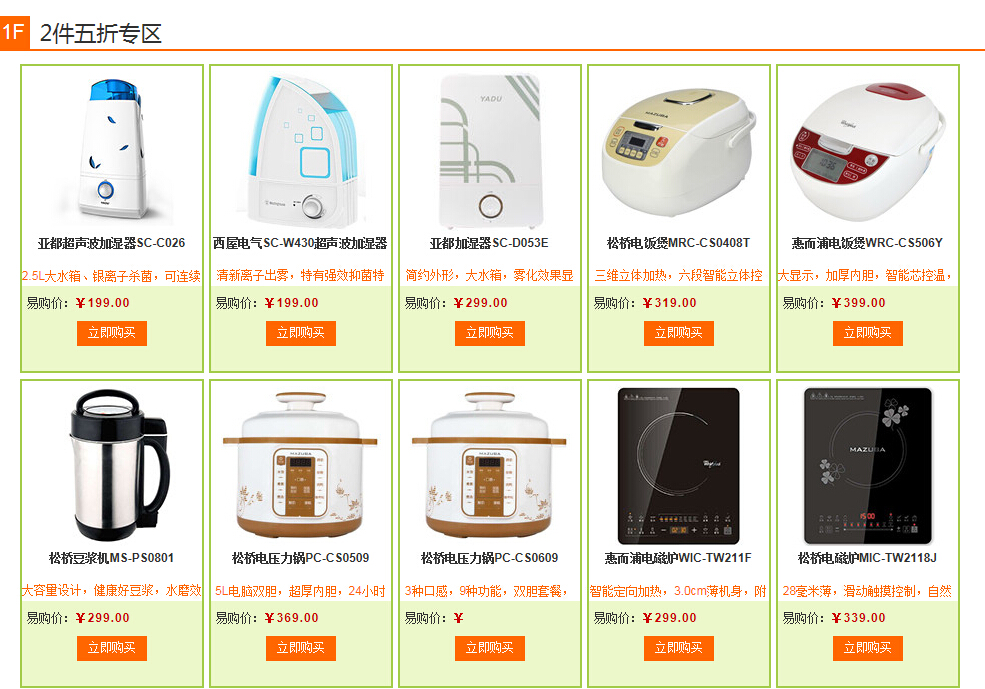Open the 松桥电饭煲MRC-CS0408T rice cooker image
985x689 pixels.
click(x=679, y=151)
